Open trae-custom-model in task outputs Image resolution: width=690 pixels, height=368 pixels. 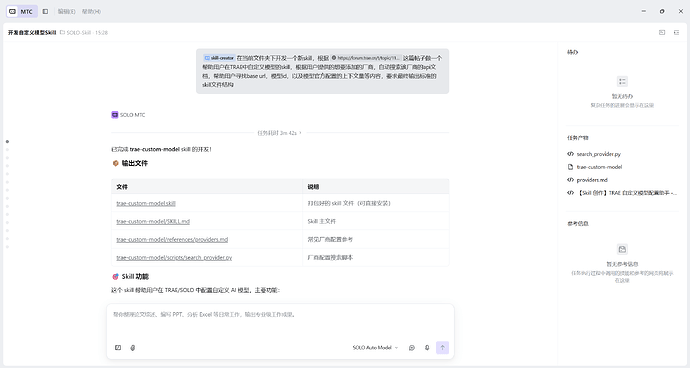pyautogui.click(x=599, y=167)
